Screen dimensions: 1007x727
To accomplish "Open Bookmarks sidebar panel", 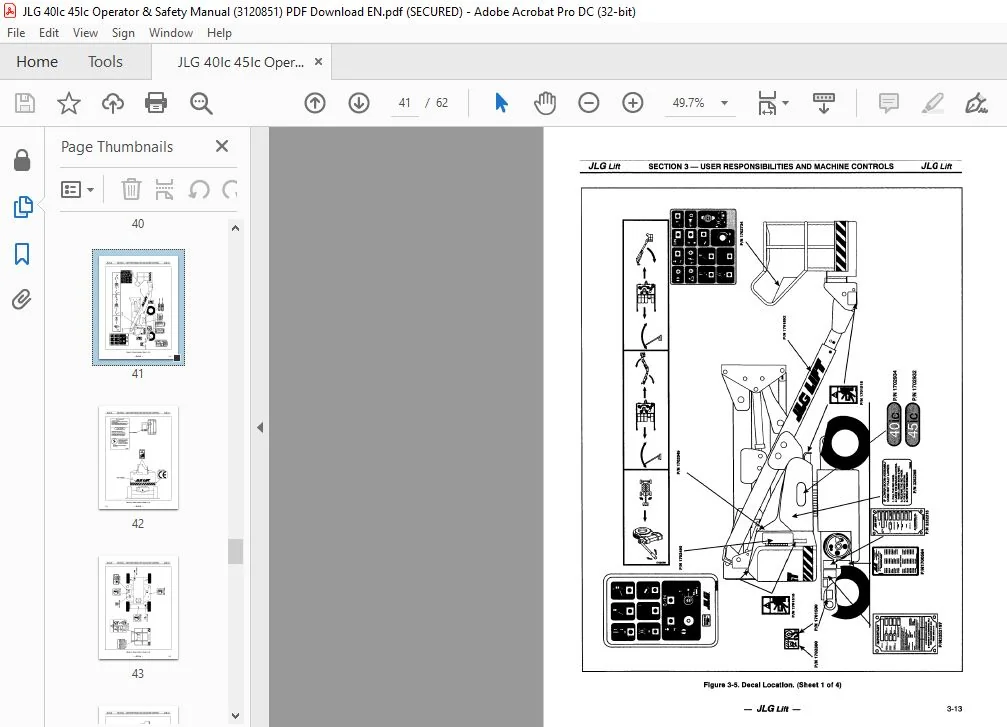I will [22, 254].
